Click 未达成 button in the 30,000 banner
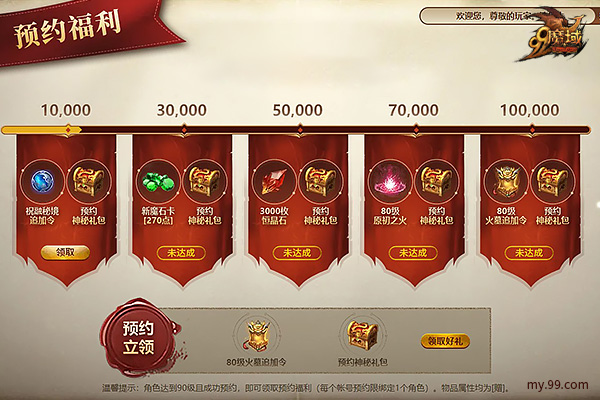Viewport: 600px width, 400px height. (x=181, y=253)
